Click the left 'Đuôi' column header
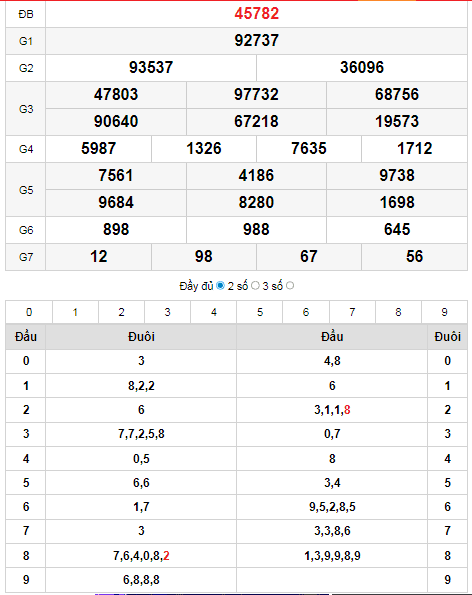Screen dimensions: 472x595 pyautogui.click(x=141, y=337)
